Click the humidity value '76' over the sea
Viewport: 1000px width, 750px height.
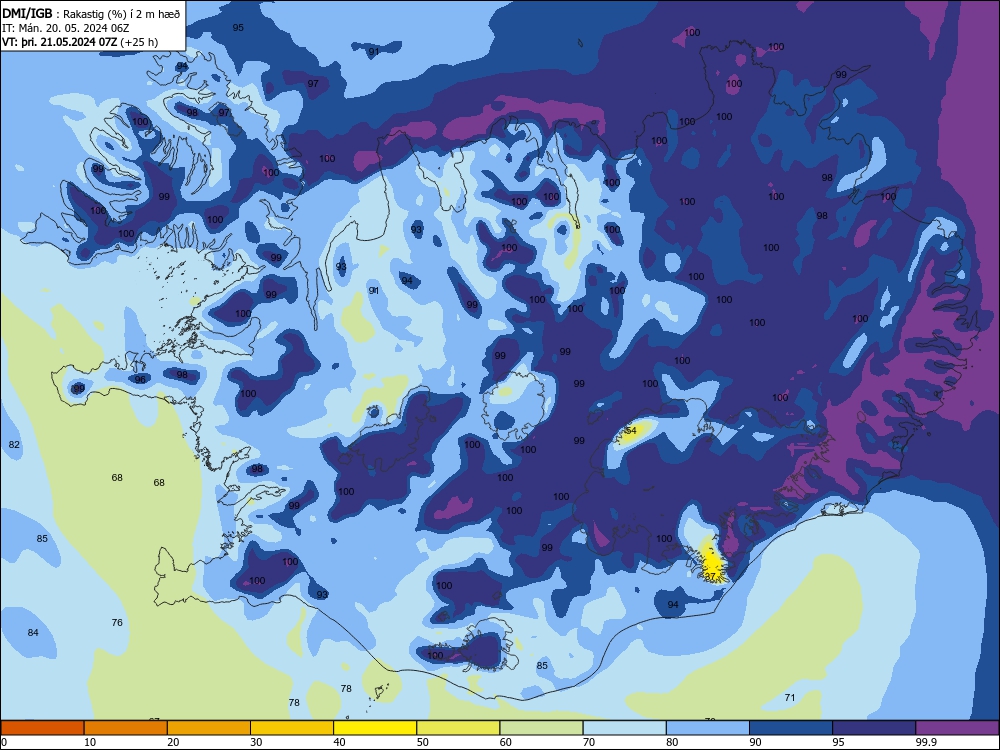click(117, 622)
